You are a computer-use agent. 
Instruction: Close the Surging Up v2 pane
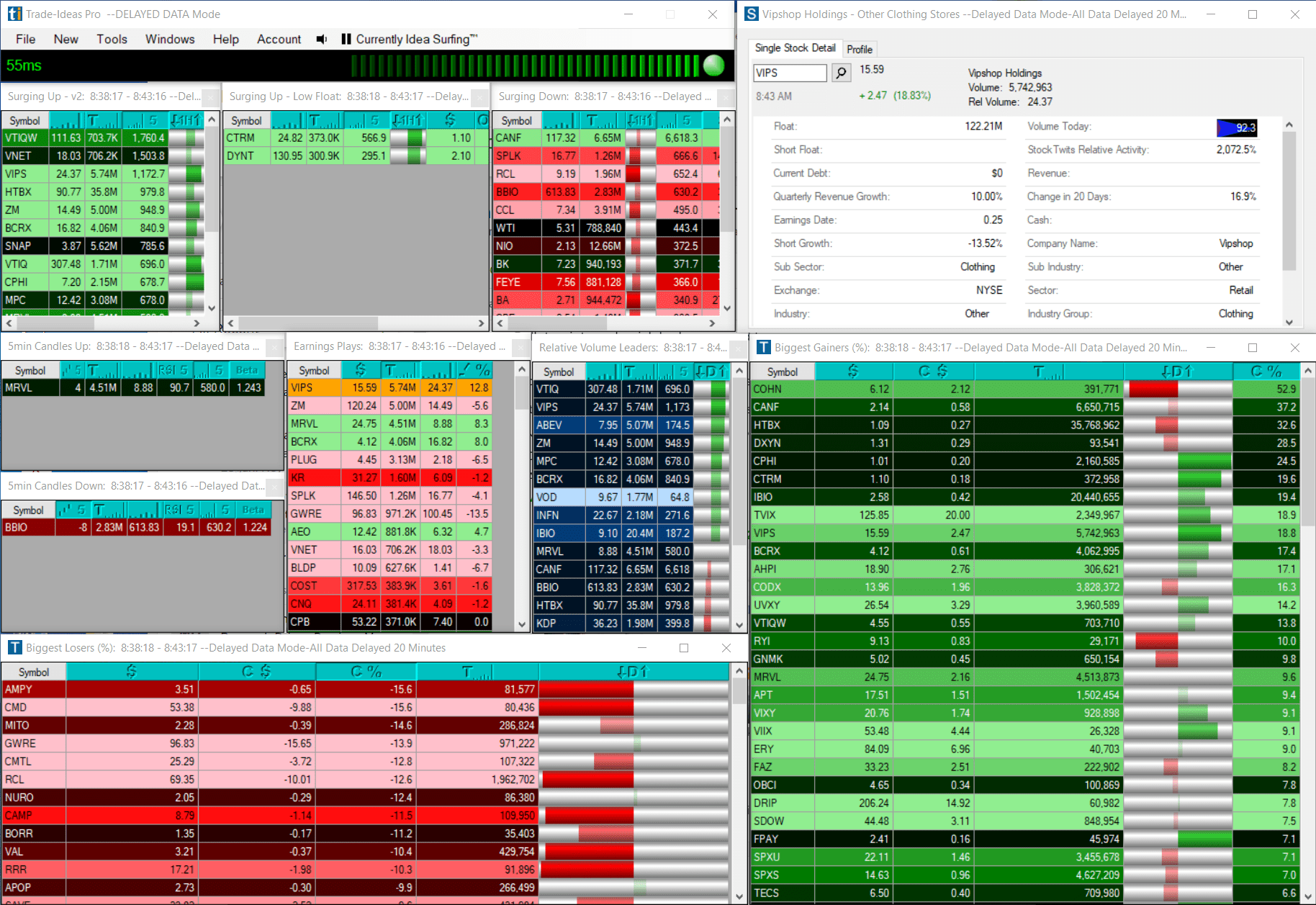(x=210, y=96)
